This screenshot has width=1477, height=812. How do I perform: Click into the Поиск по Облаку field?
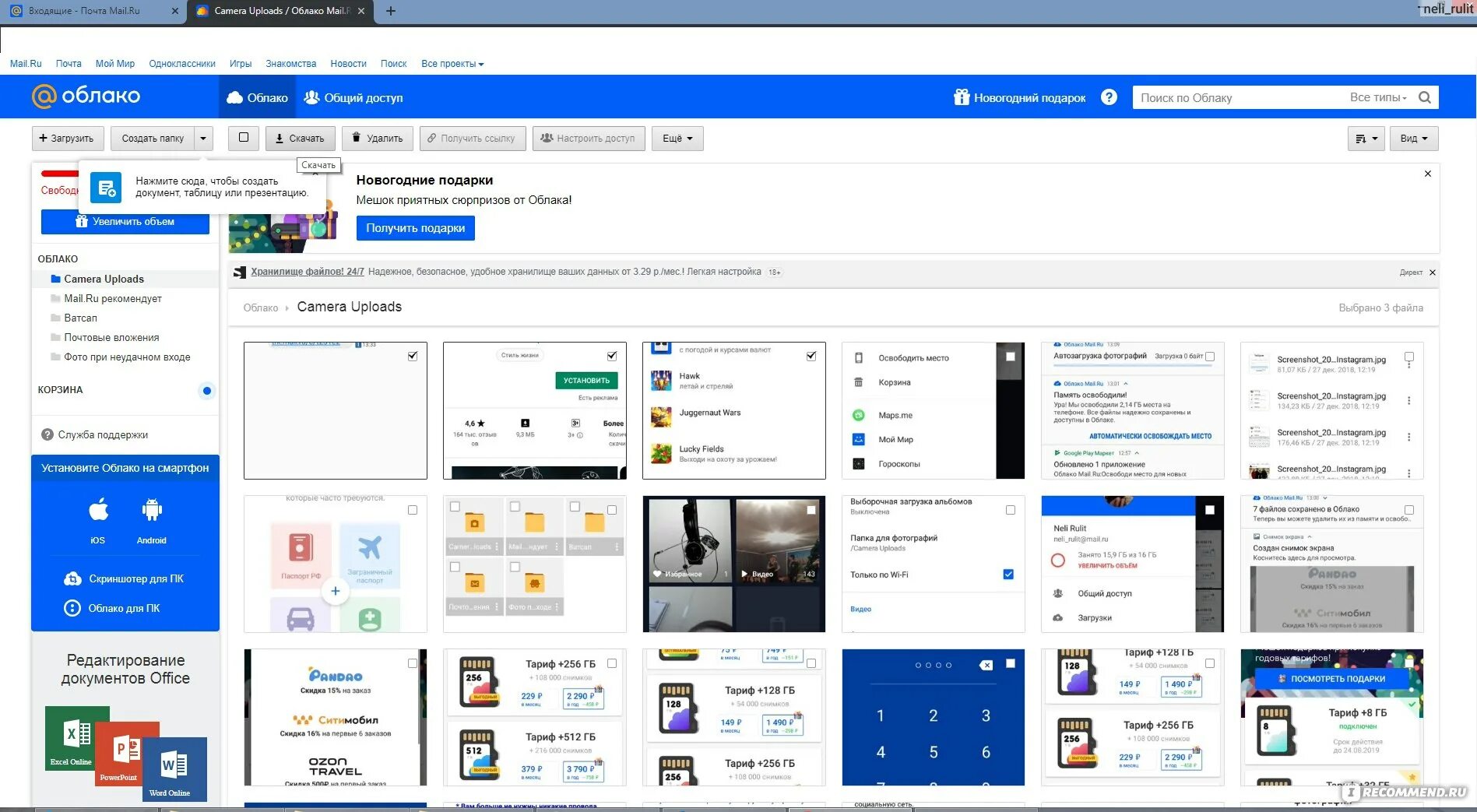click(x=1238, y=97)
